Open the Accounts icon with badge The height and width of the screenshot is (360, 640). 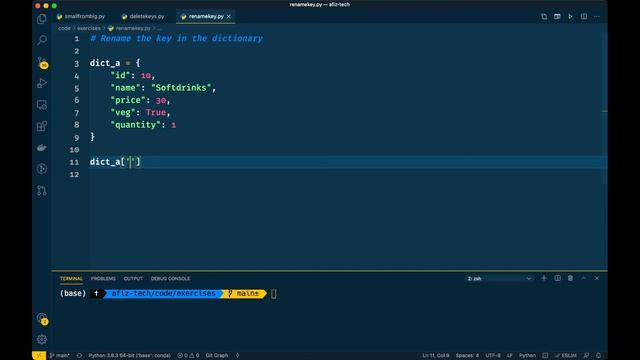42,319
